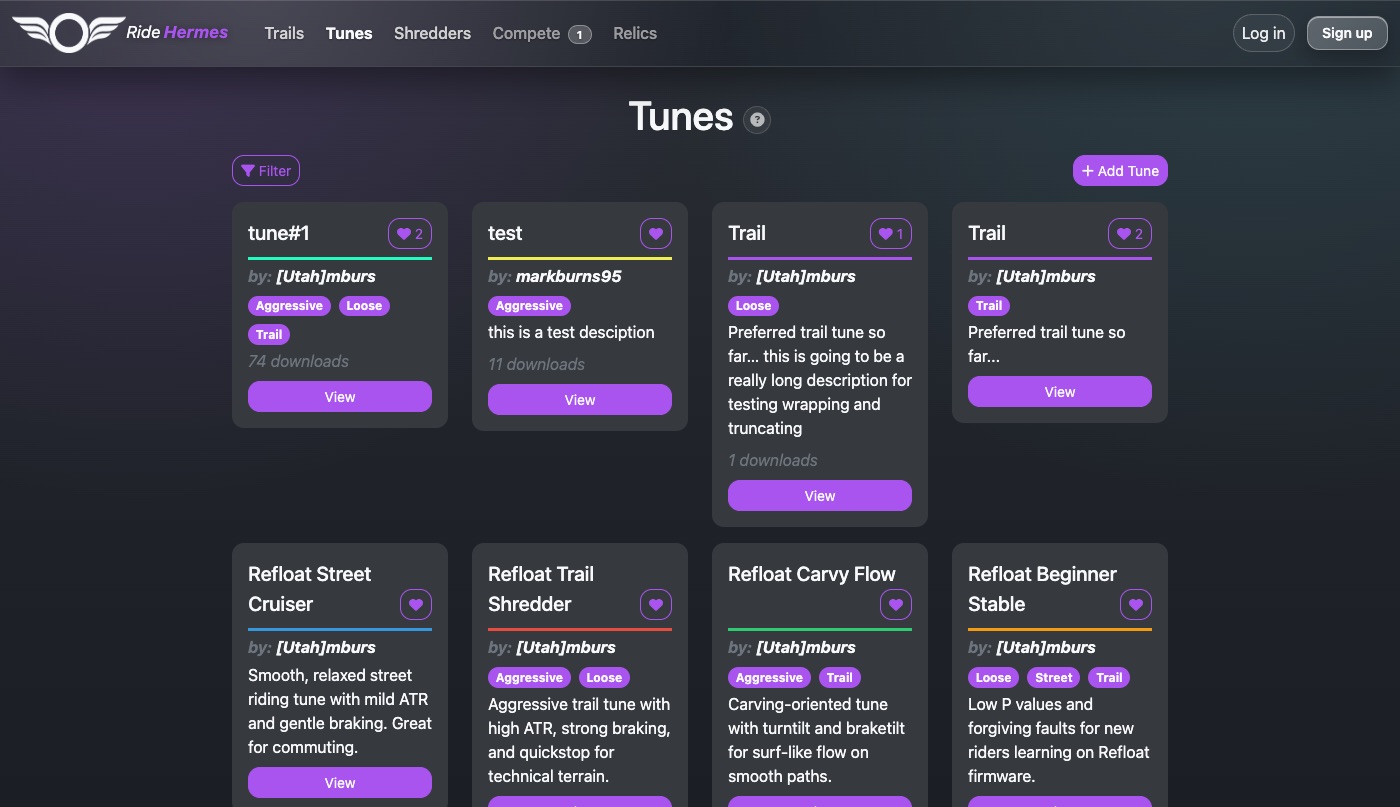The width and height of the screenshot is (1400, 807).
Task: Click the Add Tune button
Action: [1120, 171]
